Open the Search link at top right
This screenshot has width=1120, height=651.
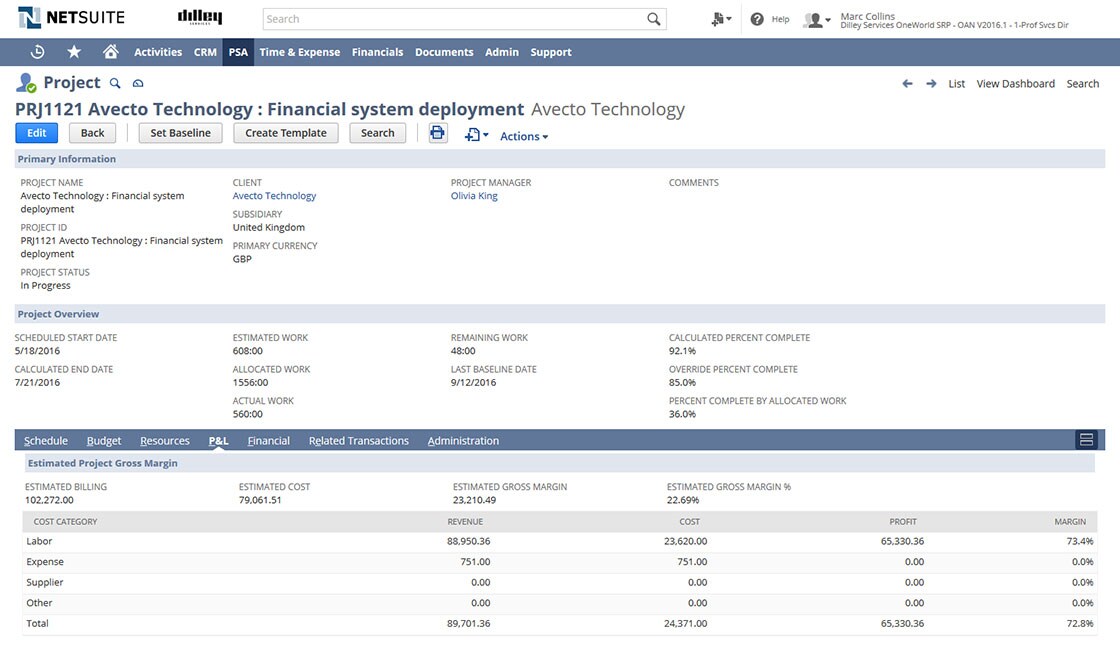[x=1082, y=84]
